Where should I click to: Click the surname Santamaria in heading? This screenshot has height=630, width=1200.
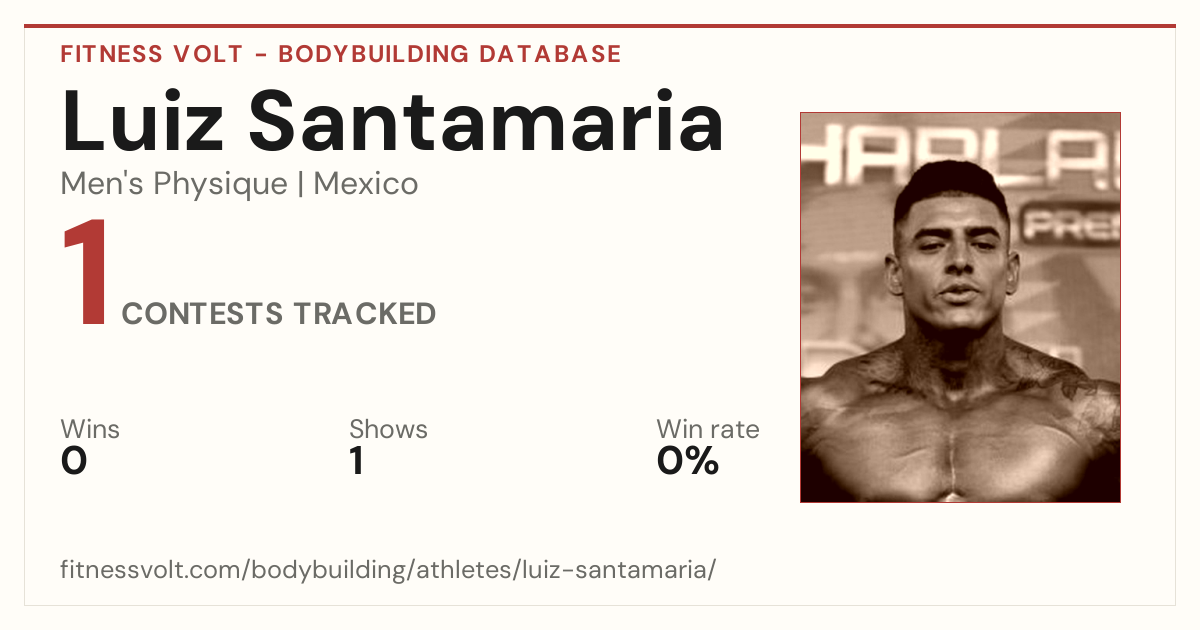[x=485, y=119]
